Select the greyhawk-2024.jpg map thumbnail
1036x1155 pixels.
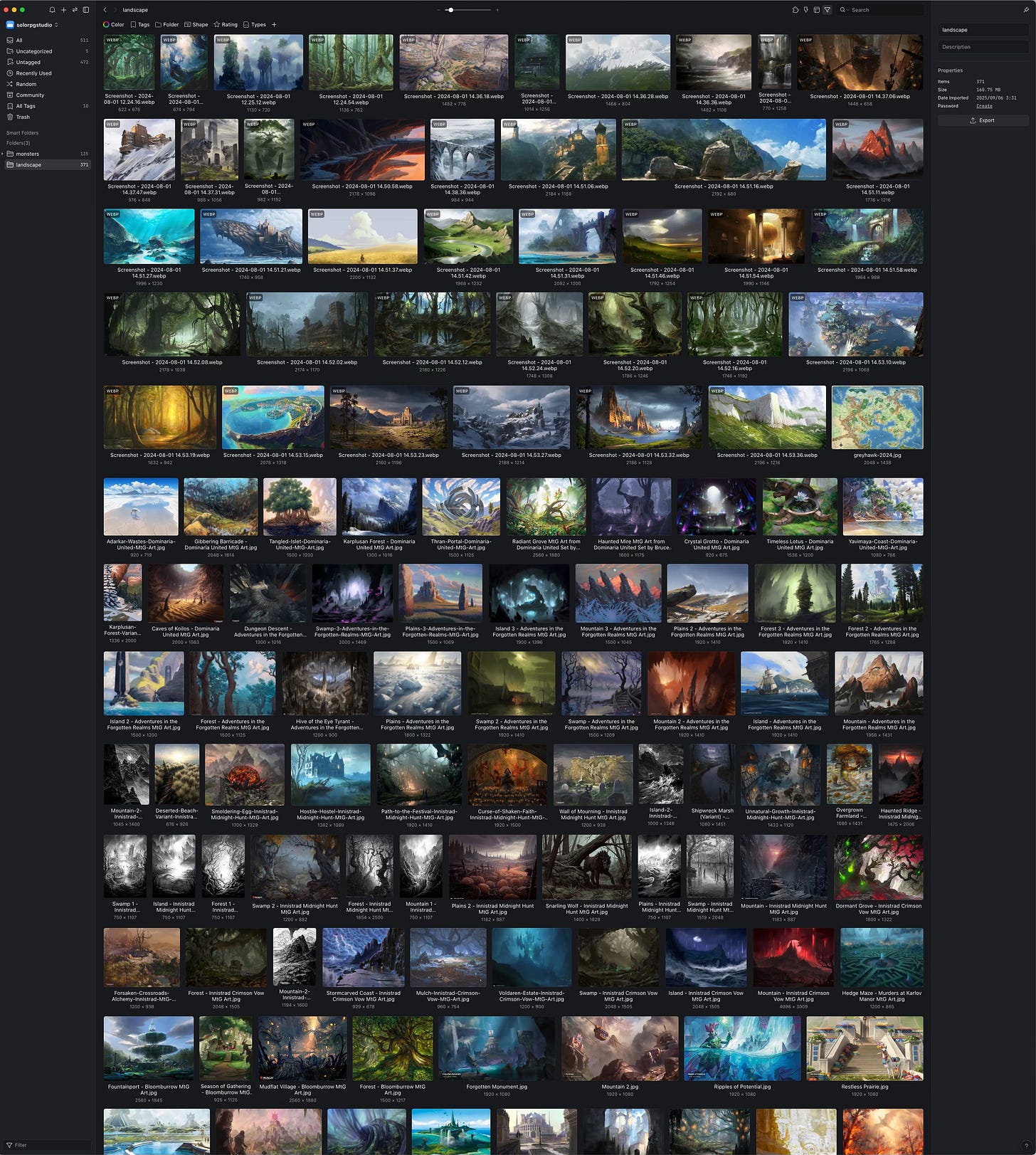tap(877, 417)
